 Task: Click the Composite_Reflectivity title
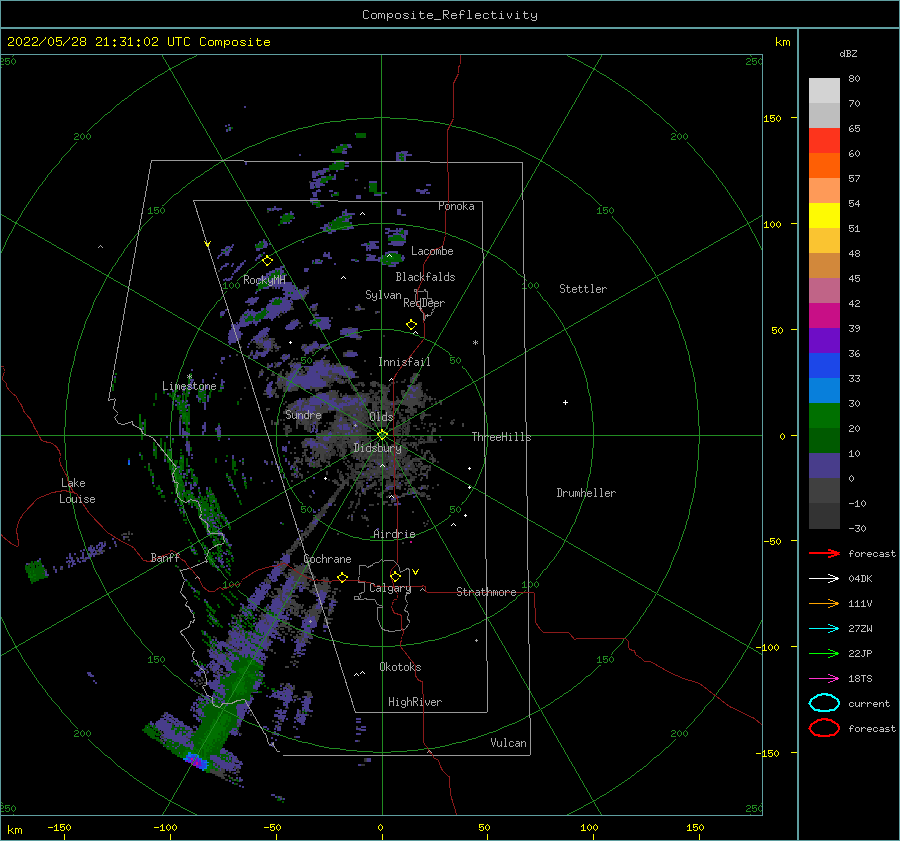(450, 15)
